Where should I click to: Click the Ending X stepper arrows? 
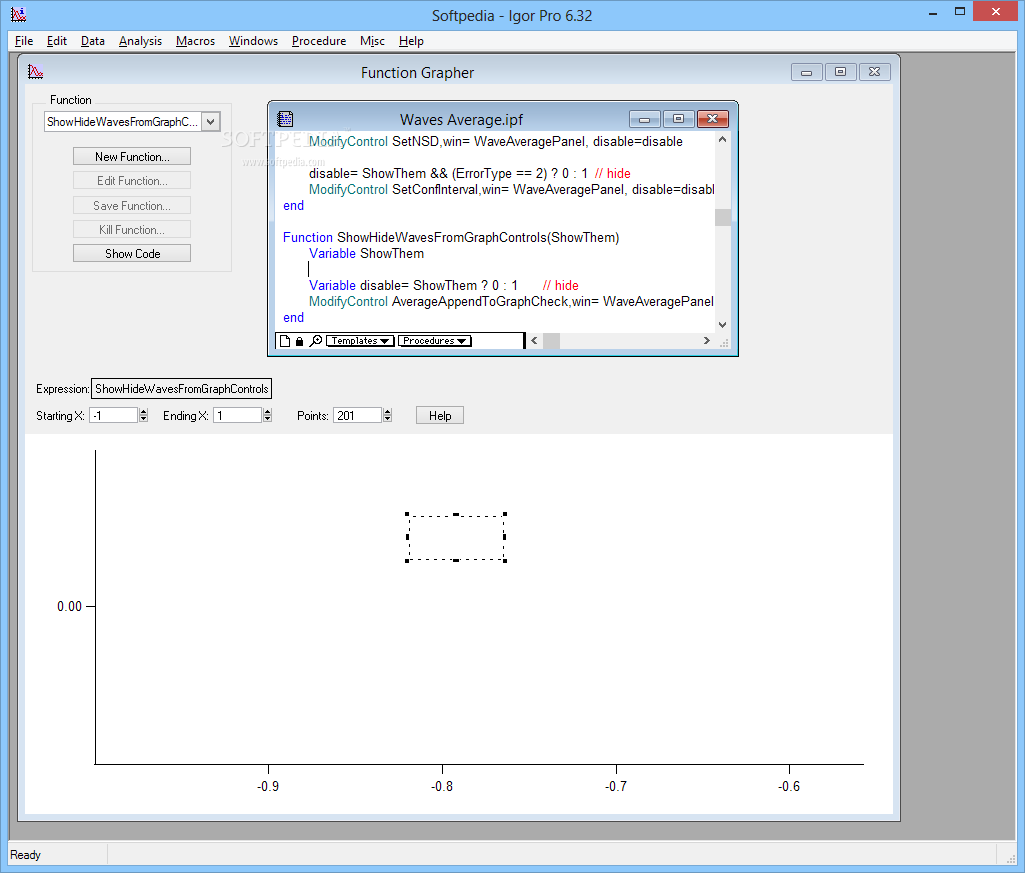click(x=267, y=415)
